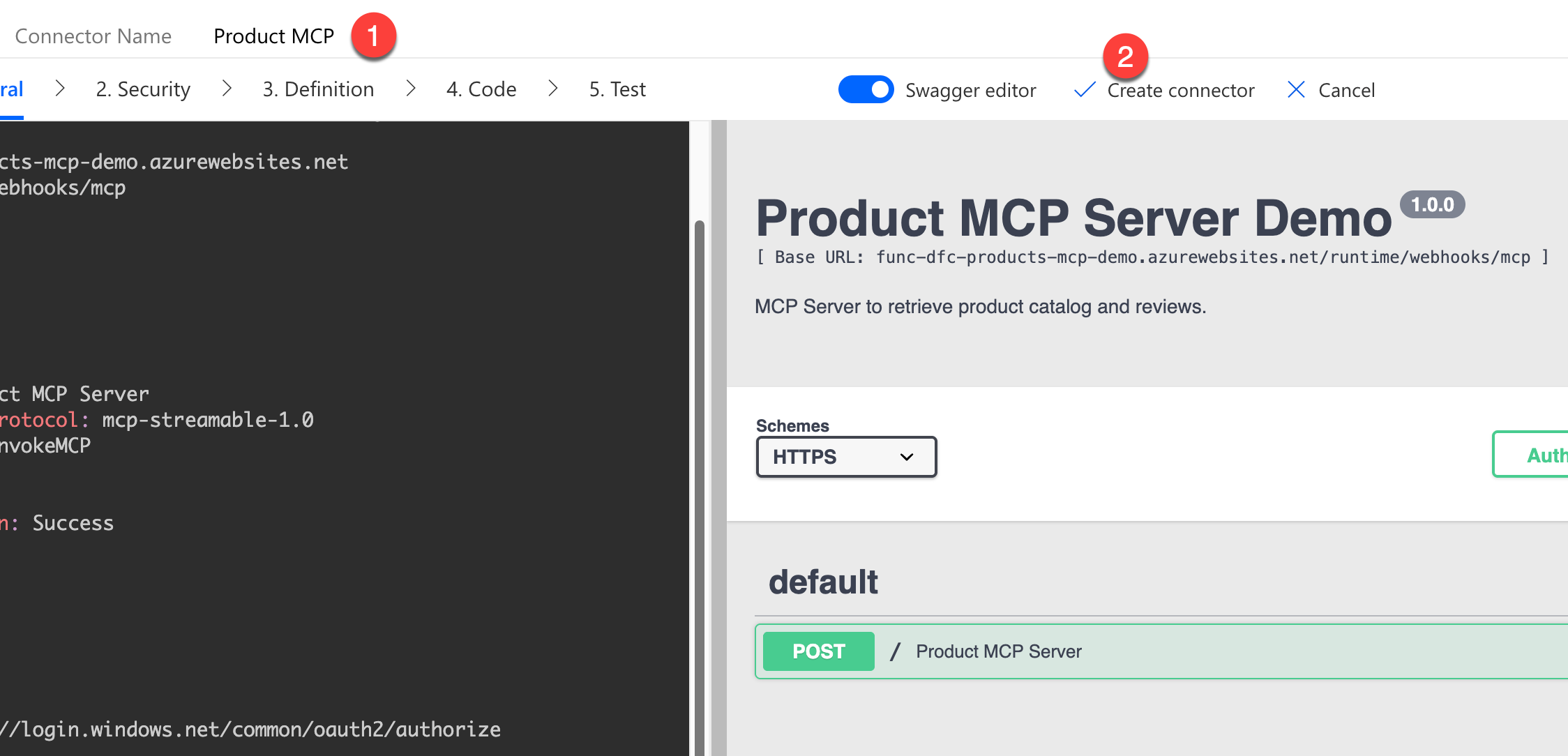
Task: Click the editor's vertical scrollbar thumb
Action: pyautogui.click(x=699, y=488)
